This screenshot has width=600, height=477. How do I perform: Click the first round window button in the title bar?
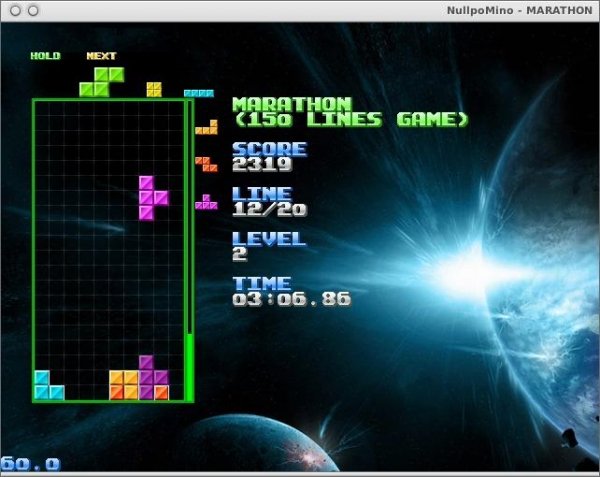click(x=15, y=11)
